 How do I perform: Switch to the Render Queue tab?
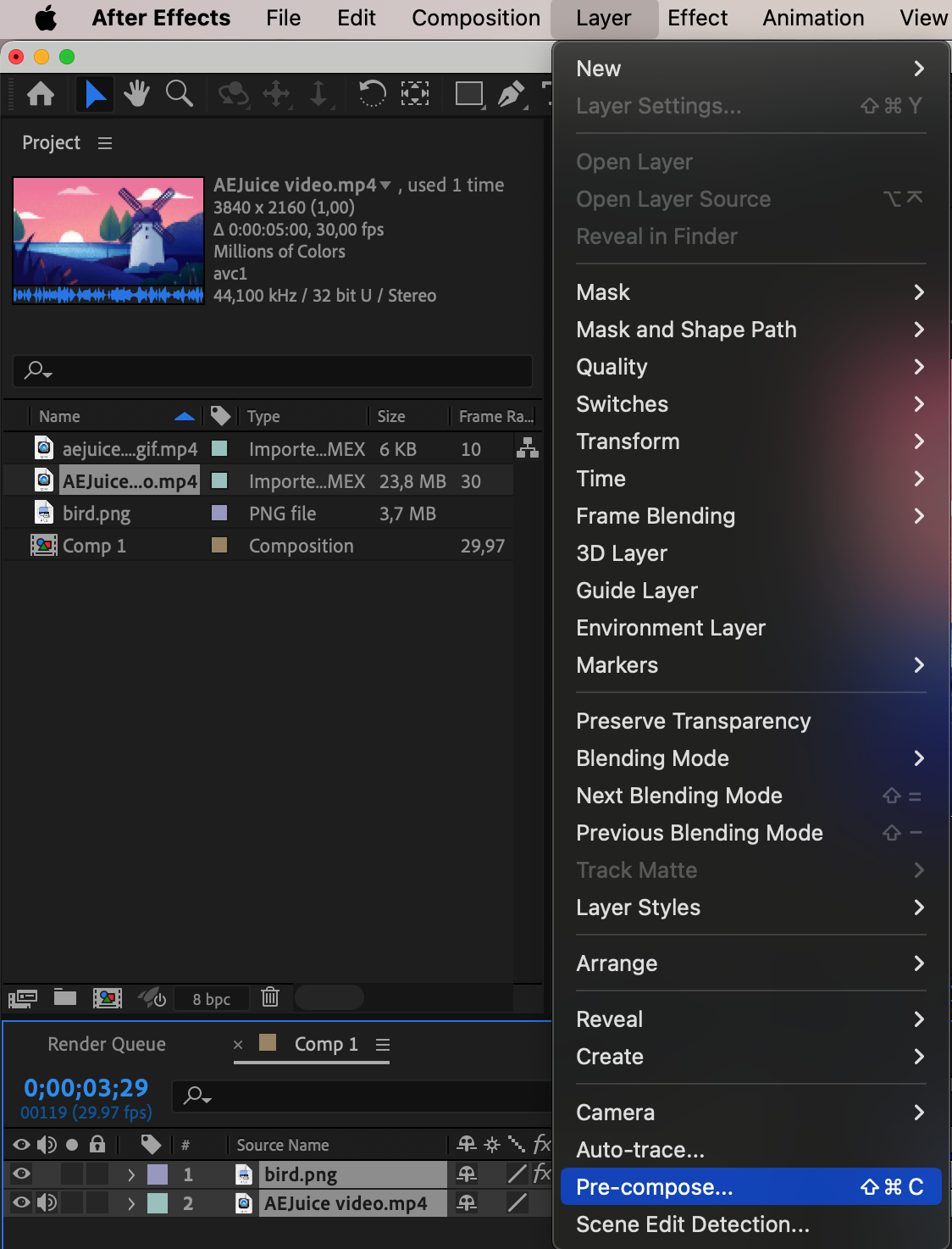pyautogui.click(x=107, y=1044)
